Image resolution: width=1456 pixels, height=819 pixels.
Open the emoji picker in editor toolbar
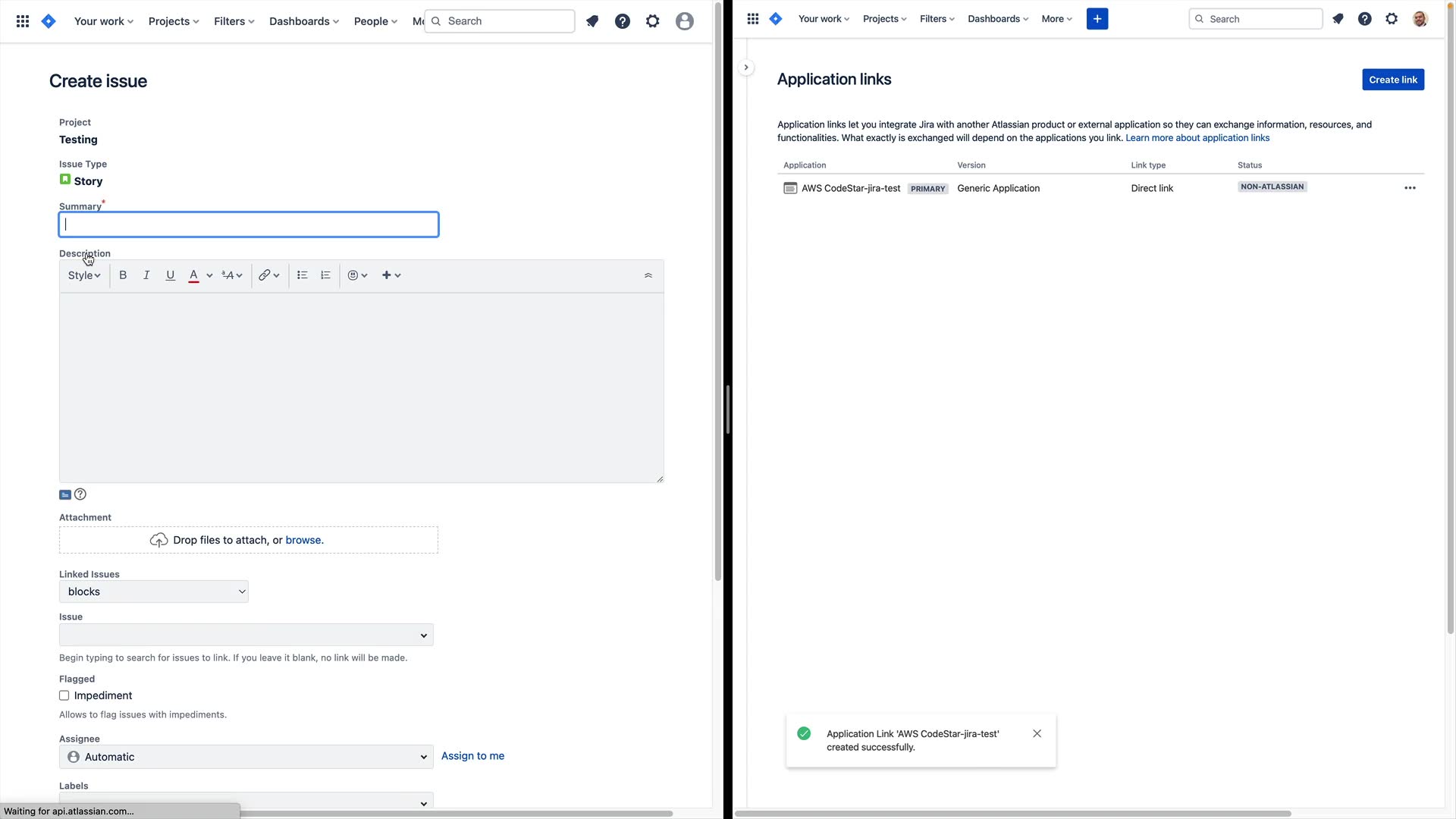tap(357, 275)
